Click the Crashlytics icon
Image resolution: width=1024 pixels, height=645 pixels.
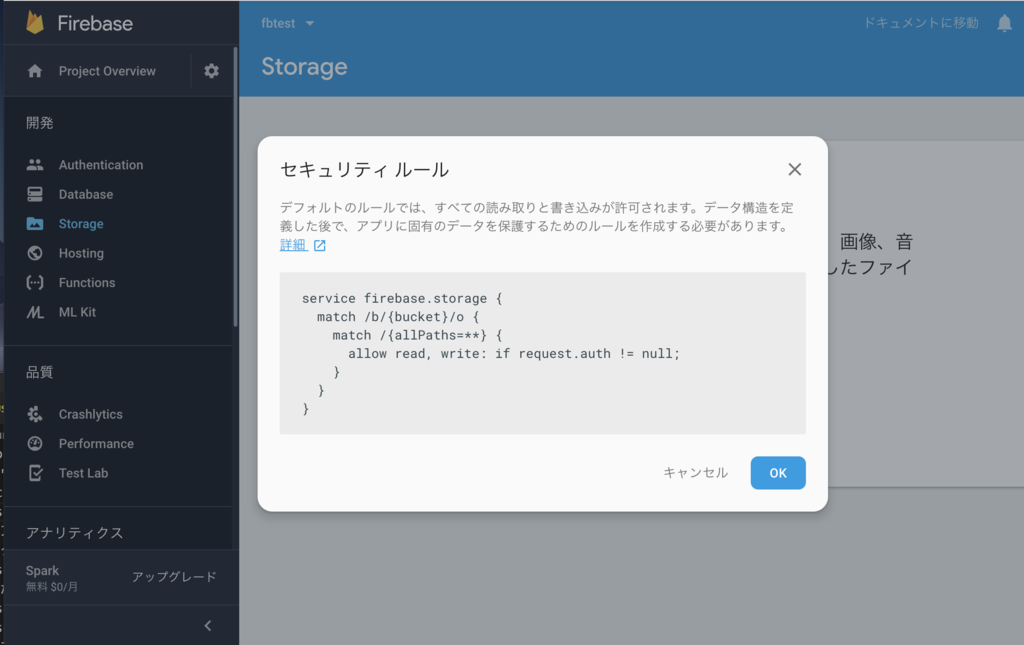pyautogui.click(x=35, y=414)
